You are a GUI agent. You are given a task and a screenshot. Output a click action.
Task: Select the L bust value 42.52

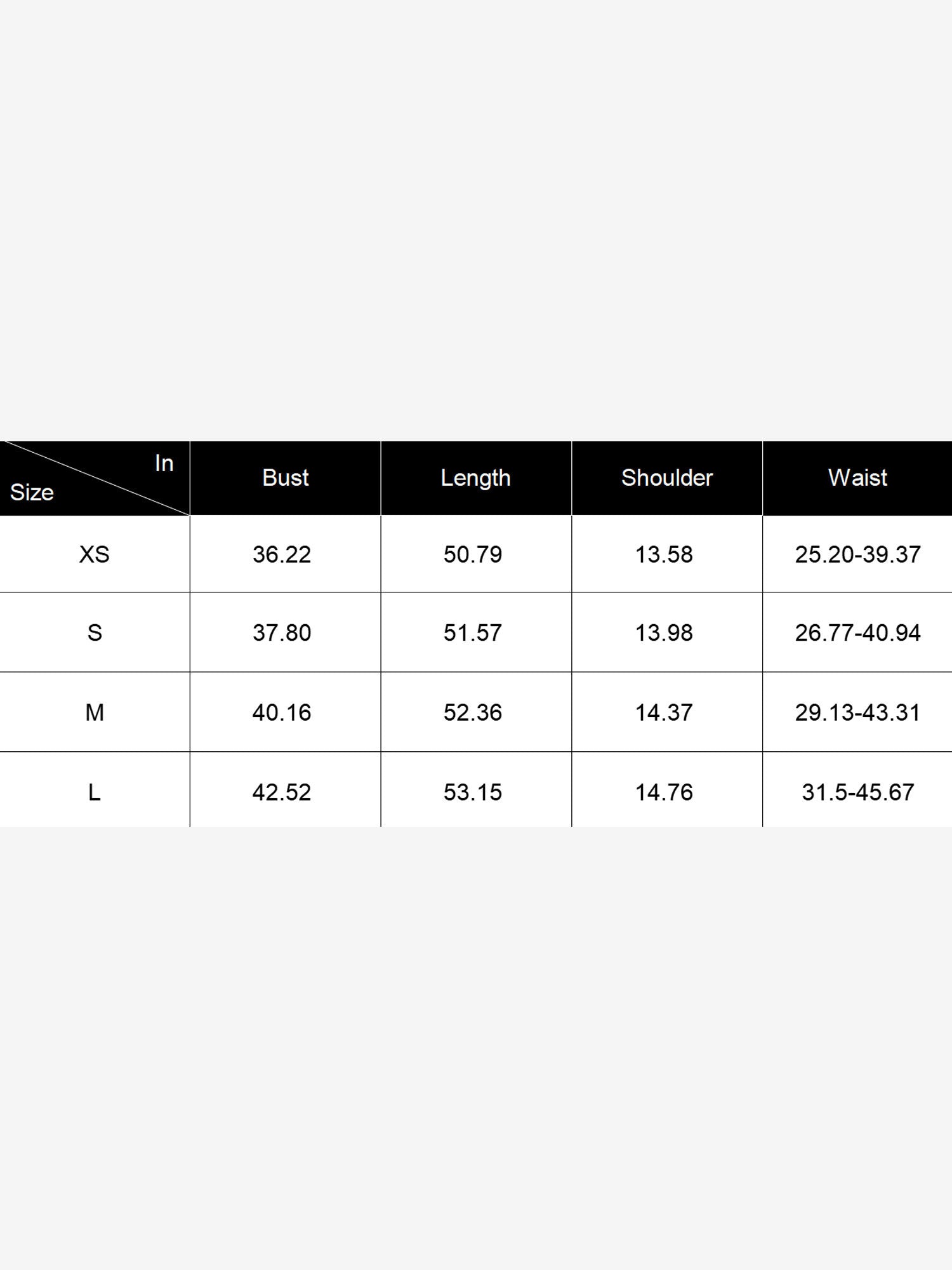[x=282, y=792]
